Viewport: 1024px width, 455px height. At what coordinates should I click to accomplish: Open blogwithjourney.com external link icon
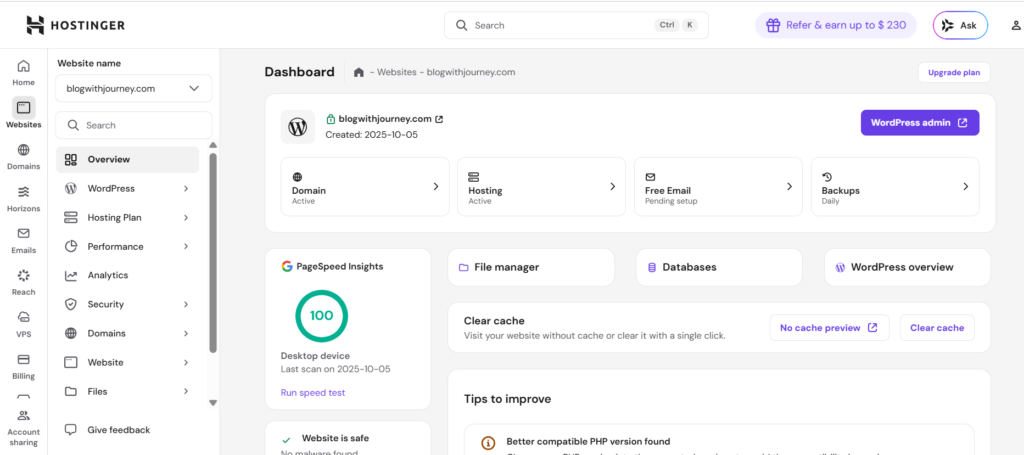tap(440, 119)
